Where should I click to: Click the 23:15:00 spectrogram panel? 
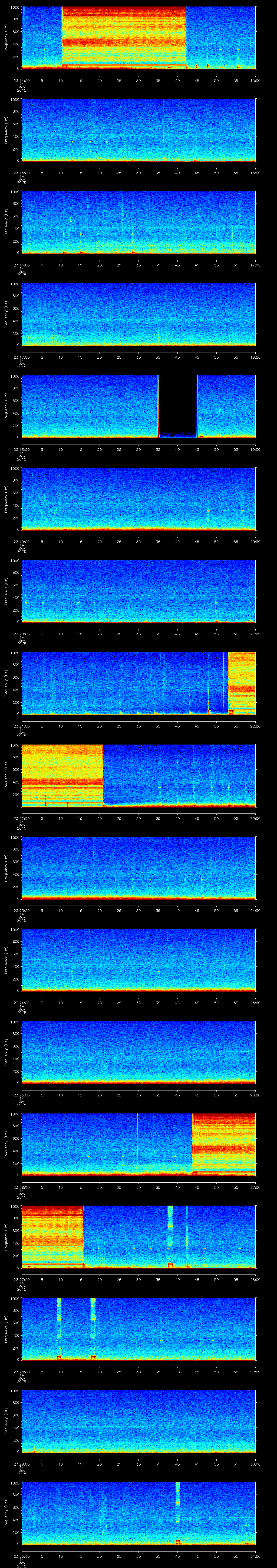pos(139,130)
